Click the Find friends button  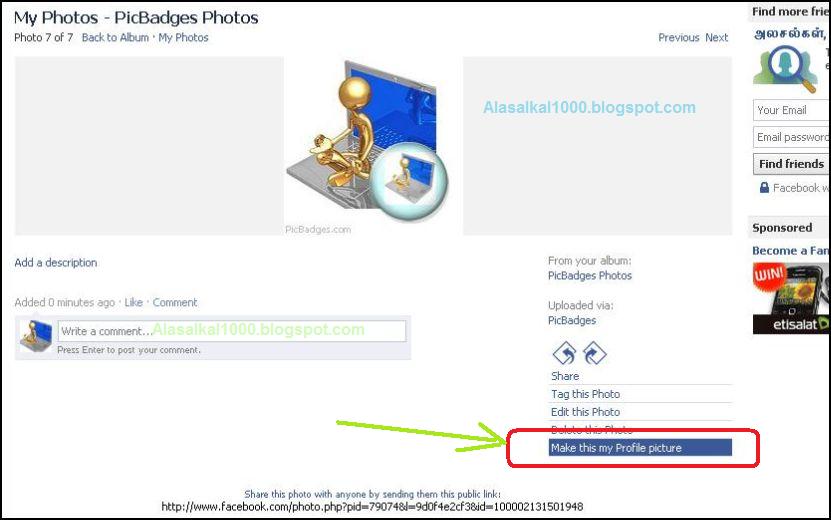tap(792, 164)
